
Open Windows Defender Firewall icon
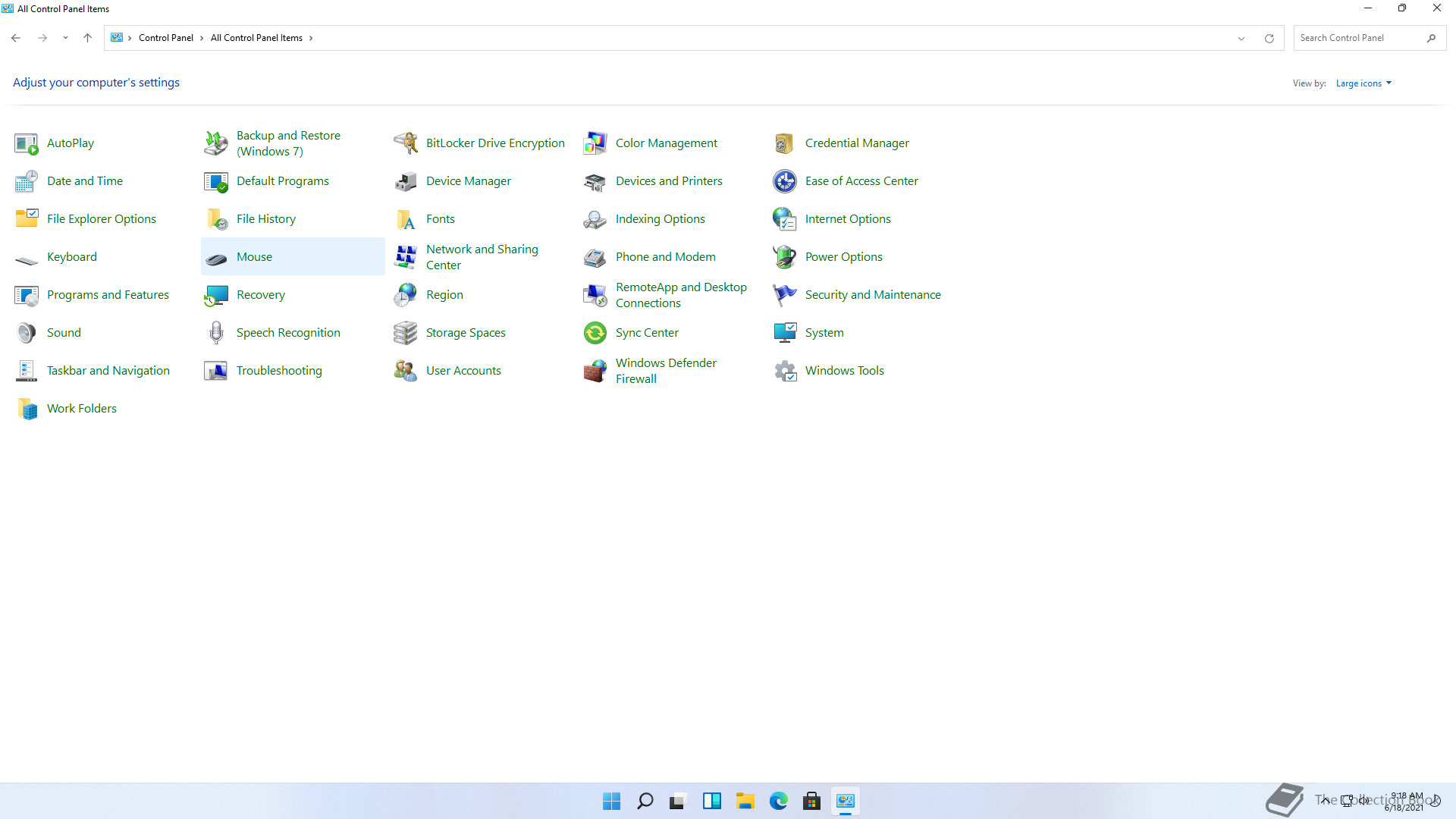click(x=595, y=371)
